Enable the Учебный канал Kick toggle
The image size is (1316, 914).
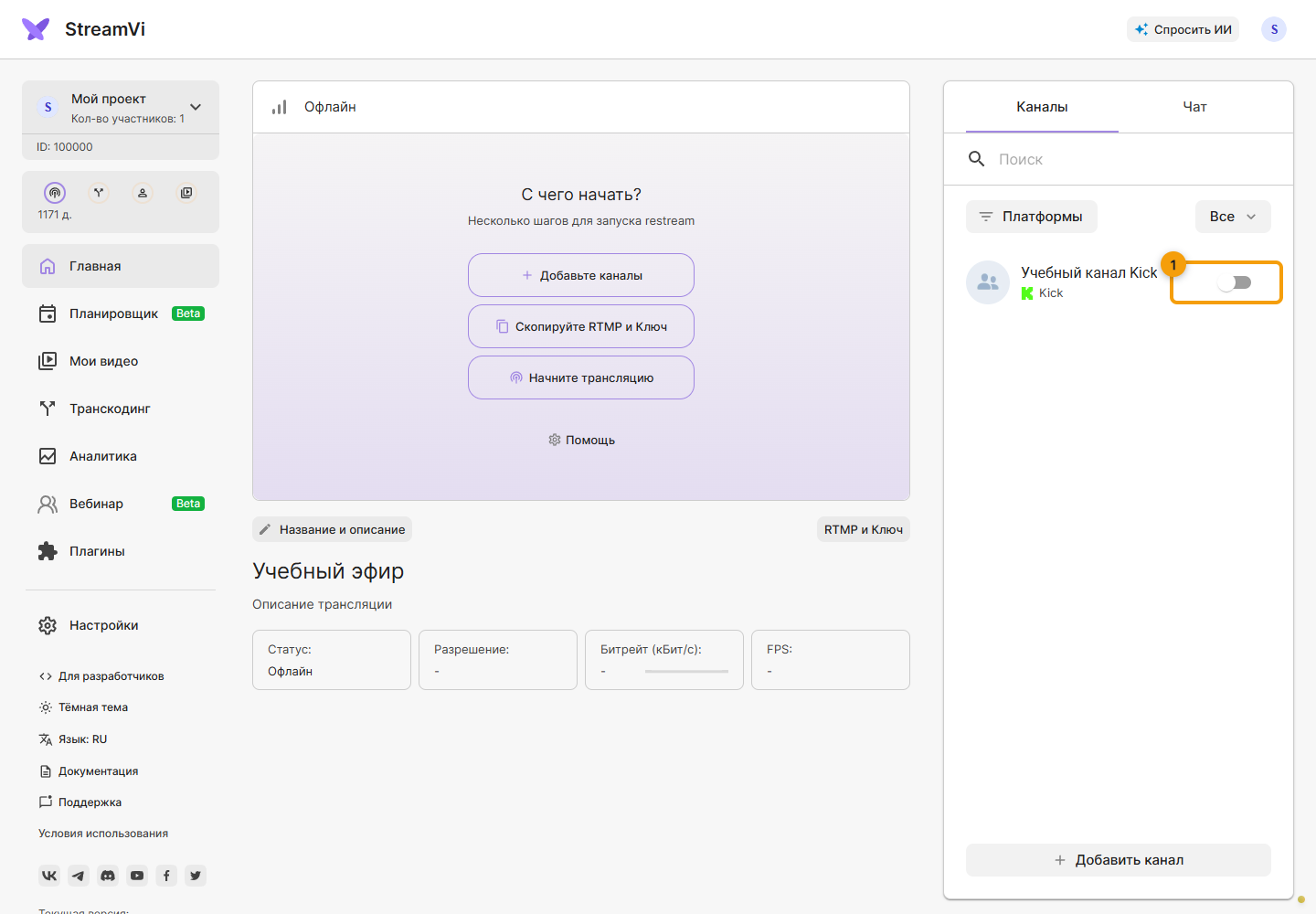[x=1235, y=282]
